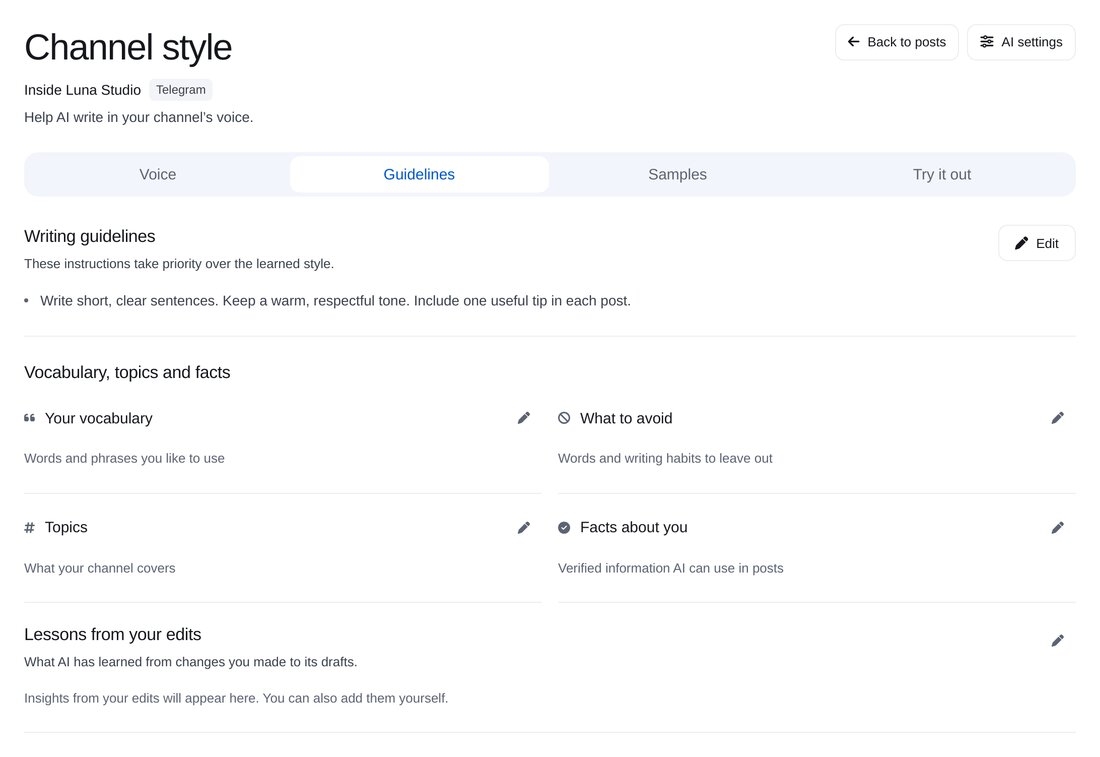Go back to posts
Image resolution: width=1100 pixels, height=757 pixels.
click(897, 42)
